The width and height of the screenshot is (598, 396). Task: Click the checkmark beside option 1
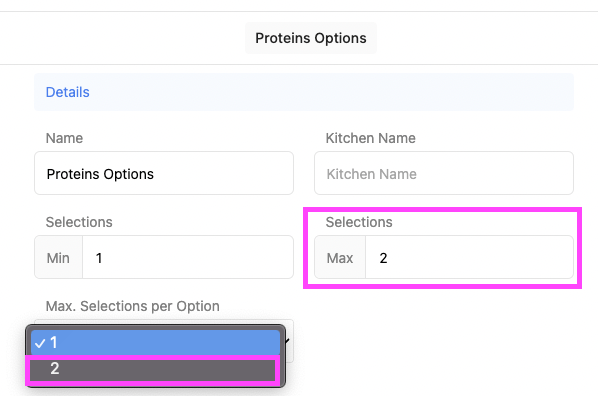coord(40,343)
